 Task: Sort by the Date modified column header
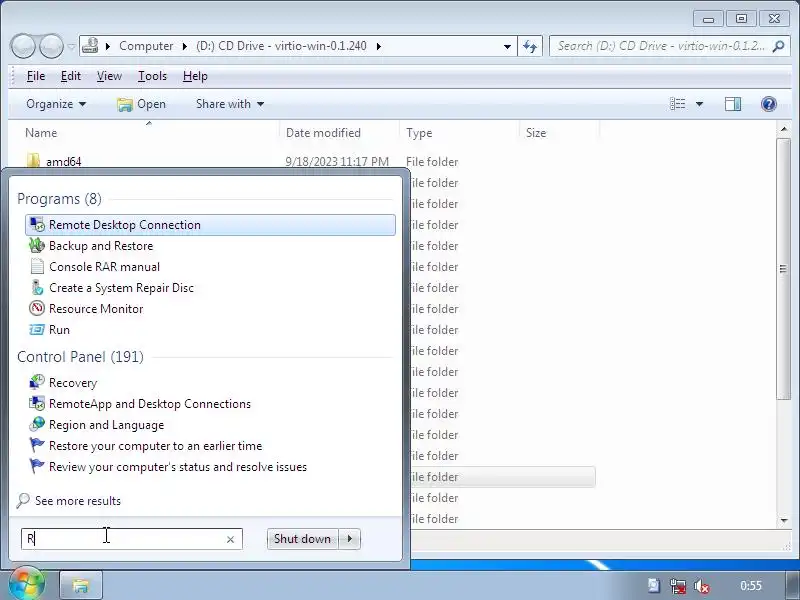pos(339,133)
